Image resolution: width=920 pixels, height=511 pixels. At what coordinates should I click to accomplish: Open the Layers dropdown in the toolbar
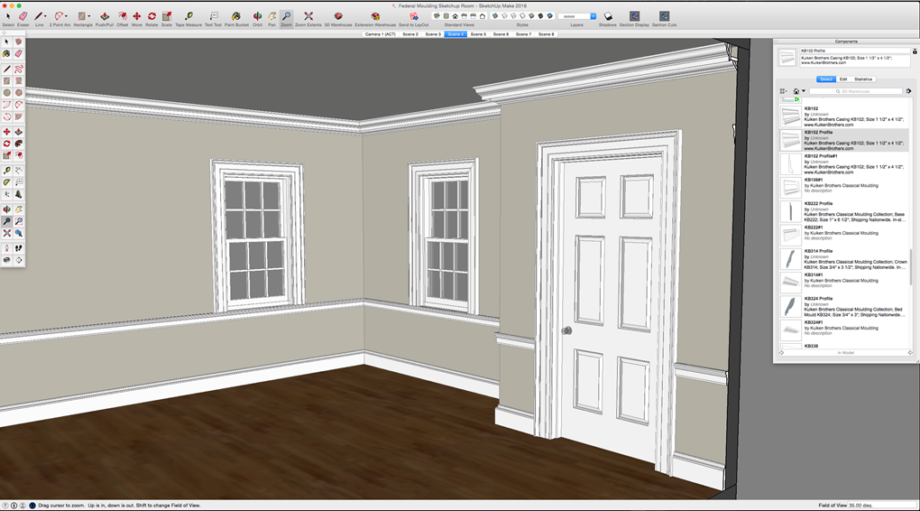(577, 17)
